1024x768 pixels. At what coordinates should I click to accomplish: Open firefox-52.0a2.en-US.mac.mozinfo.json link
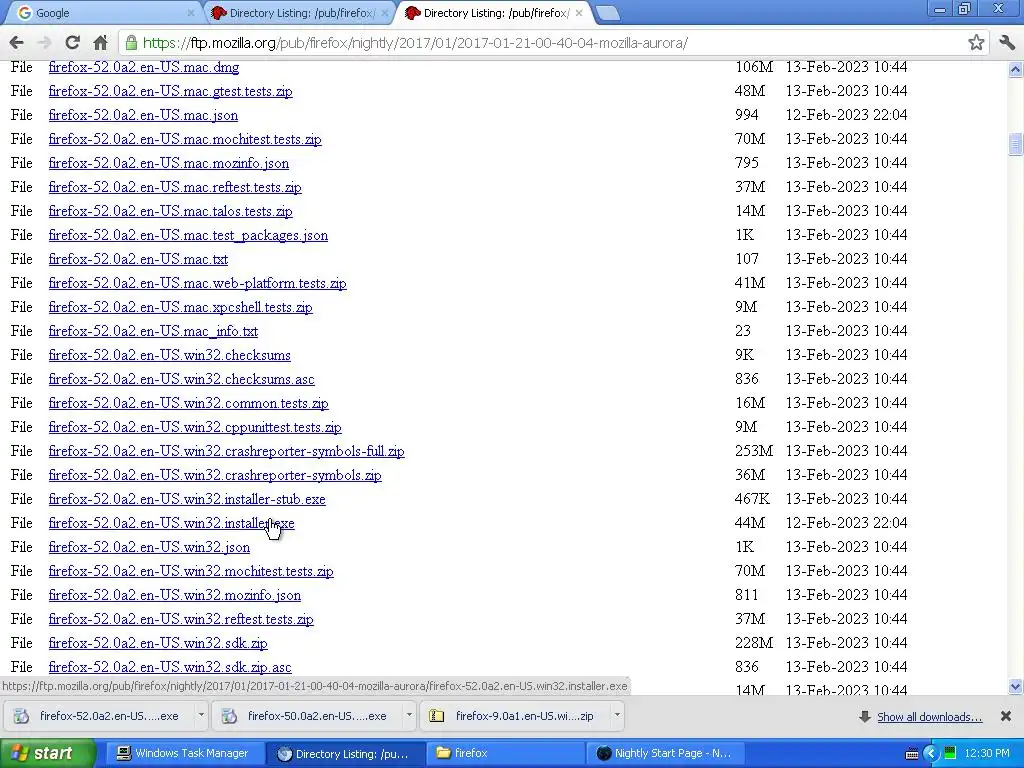click(168, 163)
